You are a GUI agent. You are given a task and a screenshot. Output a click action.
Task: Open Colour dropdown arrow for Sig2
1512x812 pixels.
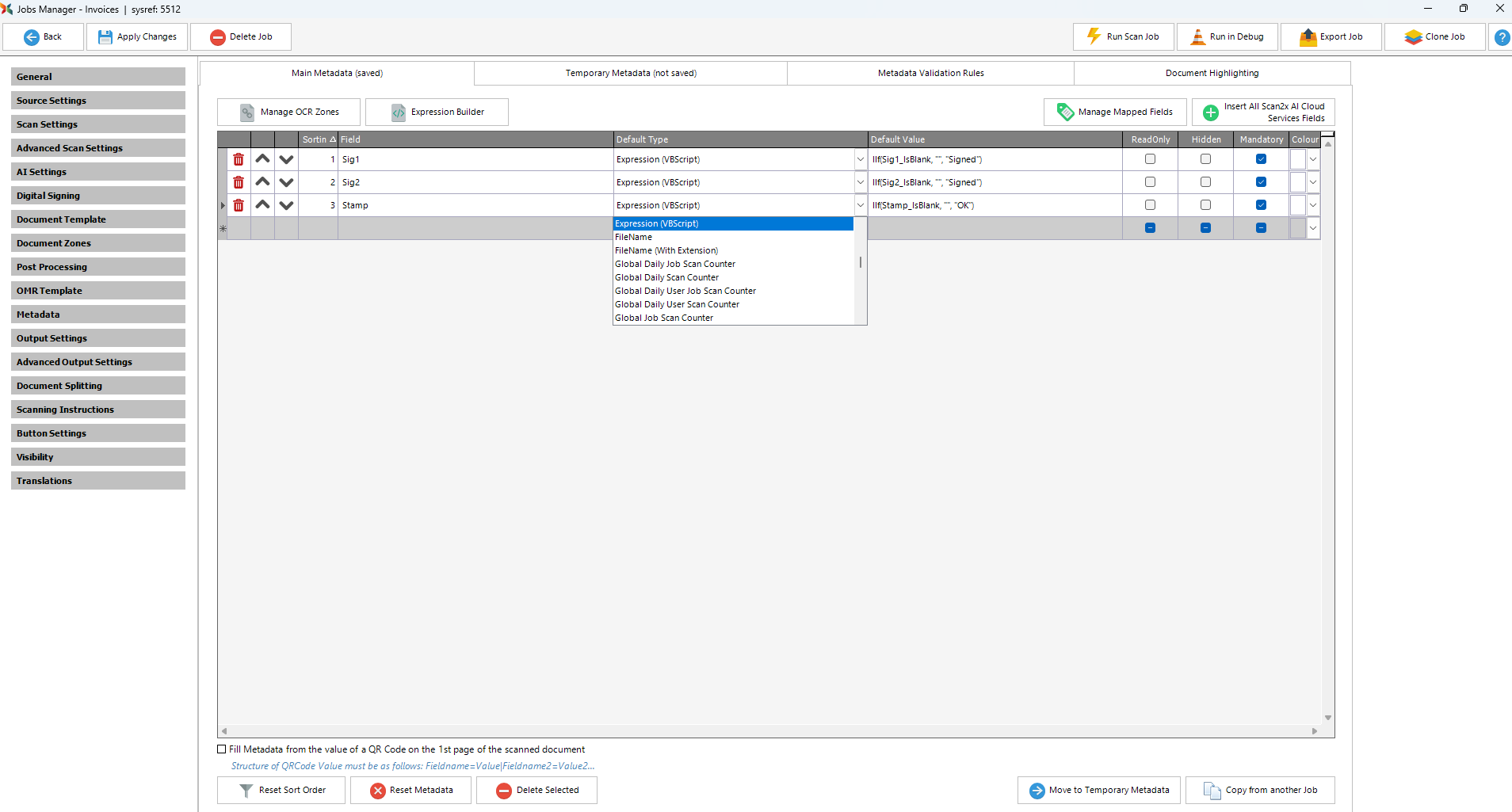pos(1313,182)
